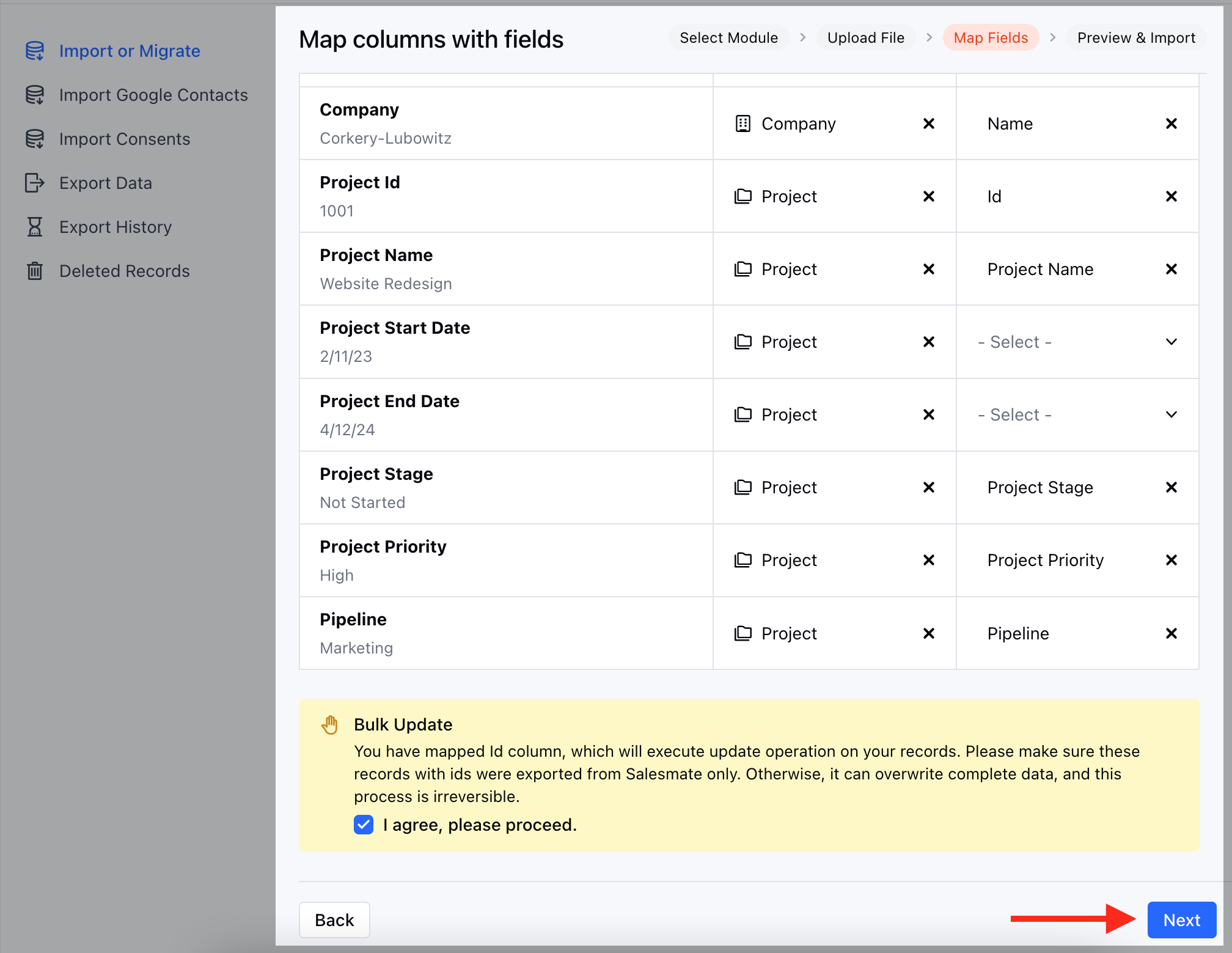Viewport: 1232px width, 953px height.
Task: Click folder icon in Project Id row
Action: click(x=743, y=197)
